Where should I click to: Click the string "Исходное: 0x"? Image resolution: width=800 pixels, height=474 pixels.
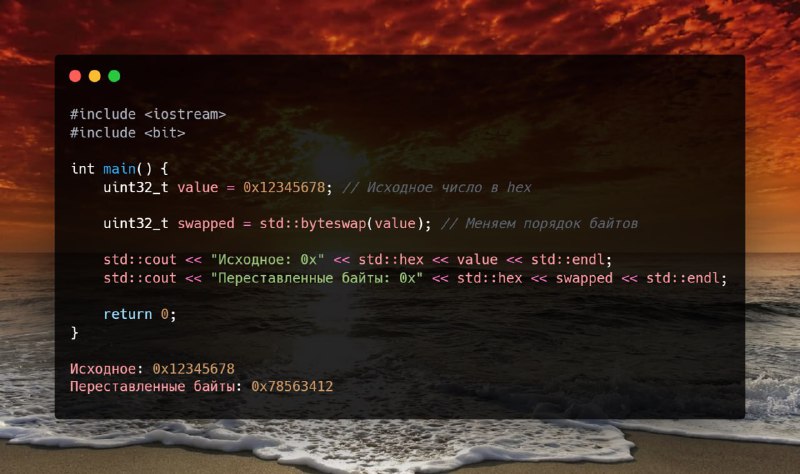[267, 260]
